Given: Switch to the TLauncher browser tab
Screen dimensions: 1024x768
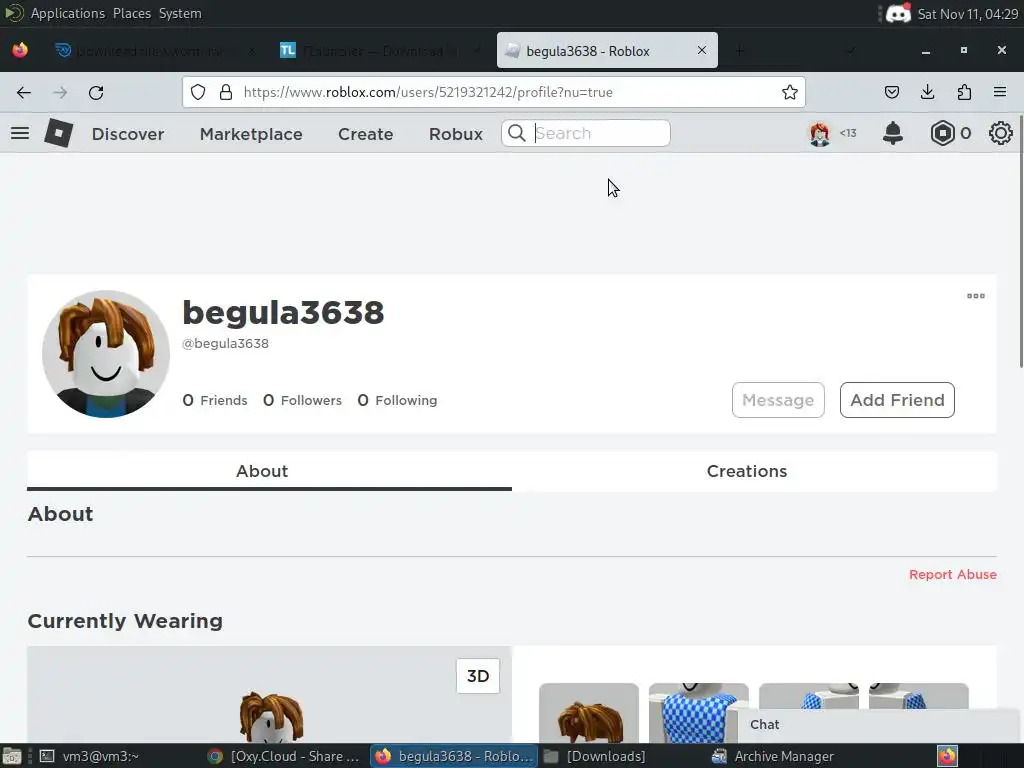Looking at the screenshot, I should point(379,50).
